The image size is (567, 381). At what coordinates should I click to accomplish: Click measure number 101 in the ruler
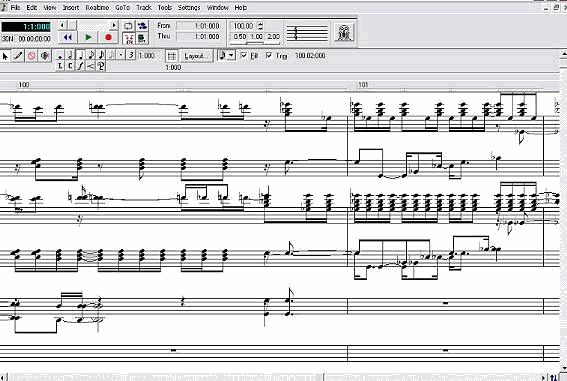point(363,85)
